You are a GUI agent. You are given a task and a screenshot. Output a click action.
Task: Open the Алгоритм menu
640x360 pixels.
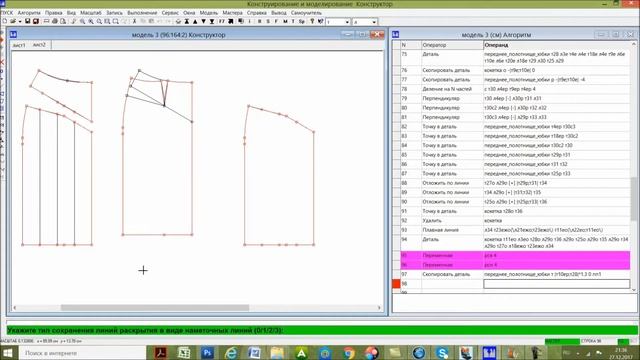point(29,13)
